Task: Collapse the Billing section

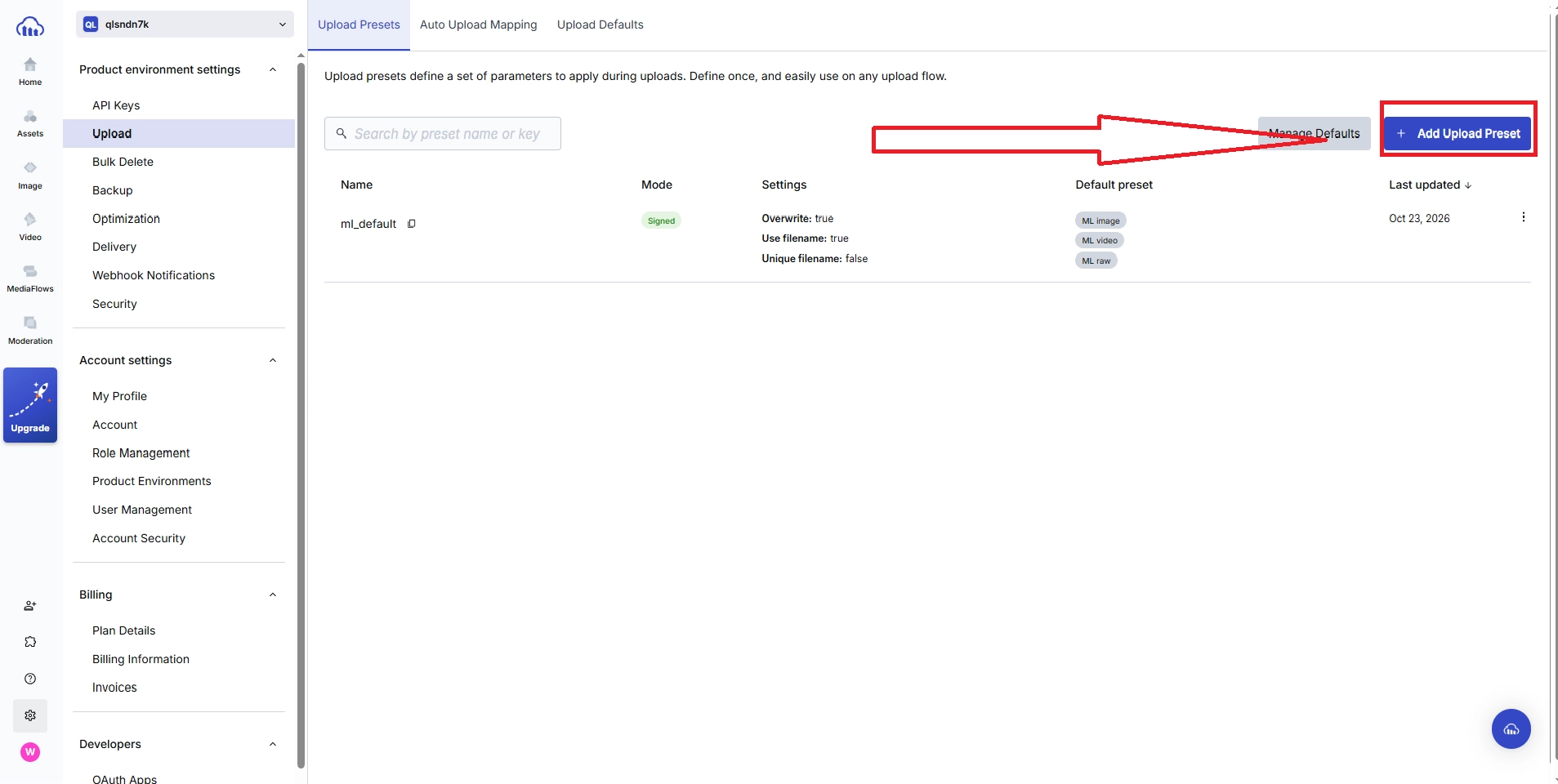Action: click(x=273, y=595)
